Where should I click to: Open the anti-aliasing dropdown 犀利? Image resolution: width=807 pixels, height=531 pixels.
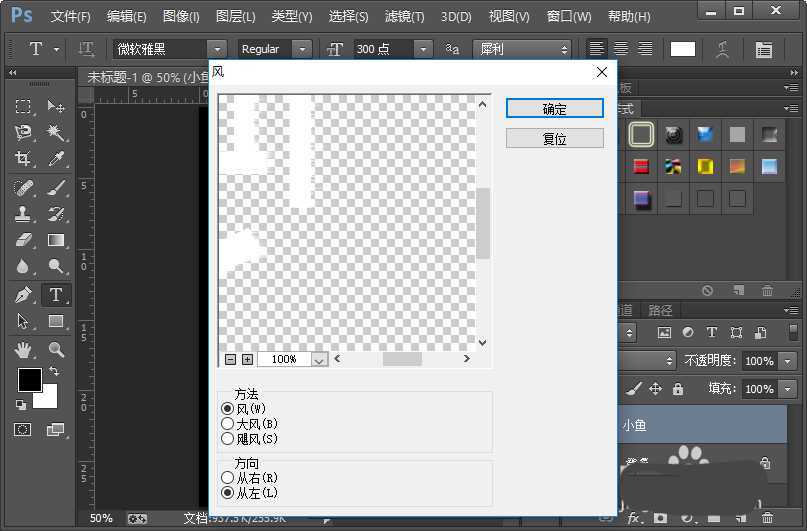pyautogui.click(x=564, y=49)
